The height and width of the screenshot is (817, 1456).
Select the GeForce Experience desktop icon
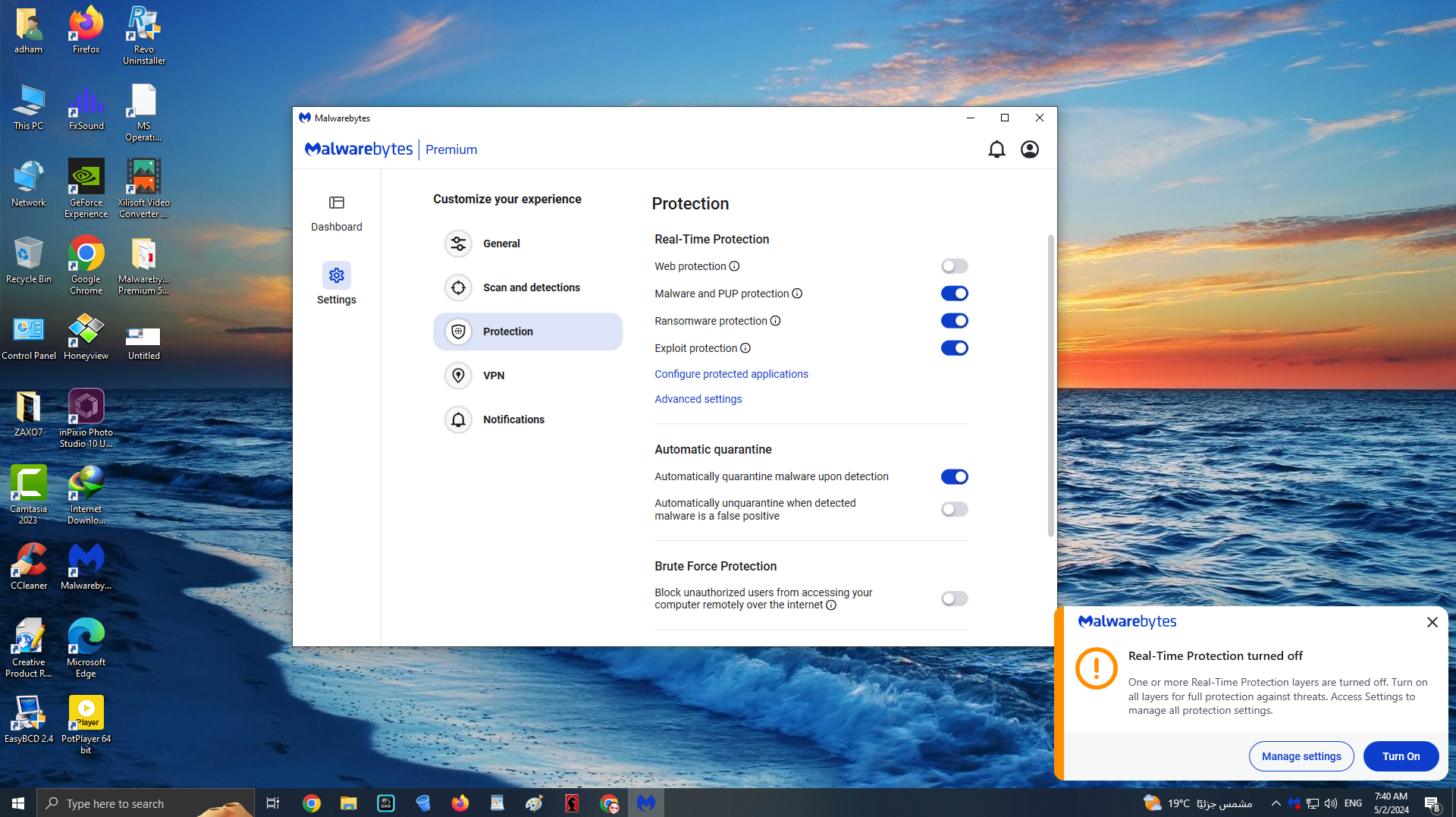[86, 188]
